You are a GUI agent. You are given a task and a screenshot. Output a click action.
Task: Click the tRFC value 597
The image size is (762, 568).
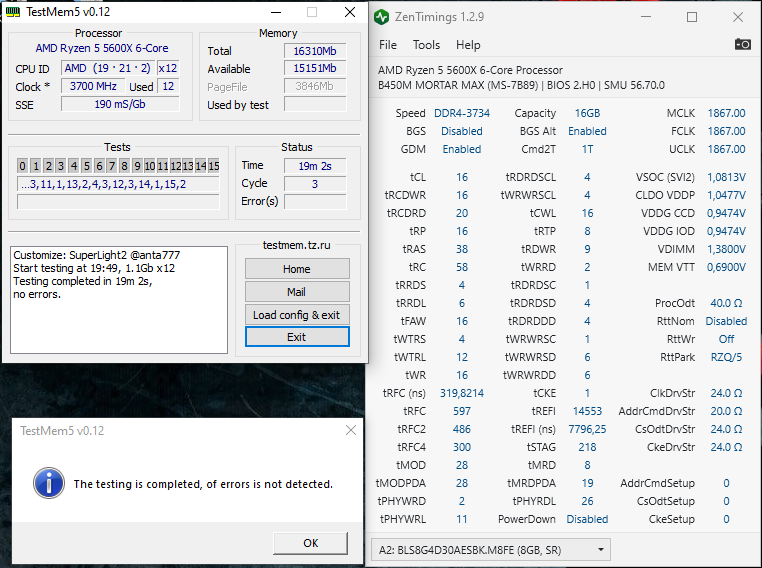coord(462,411)
